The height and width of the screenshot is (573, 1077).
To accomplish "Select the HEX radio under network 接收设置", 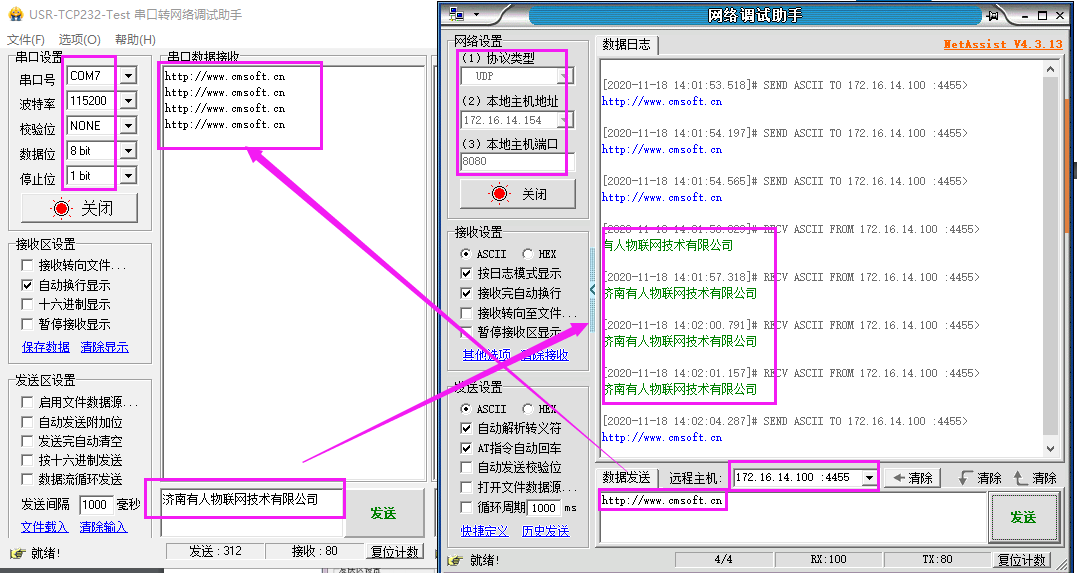I will click(528, 254).
